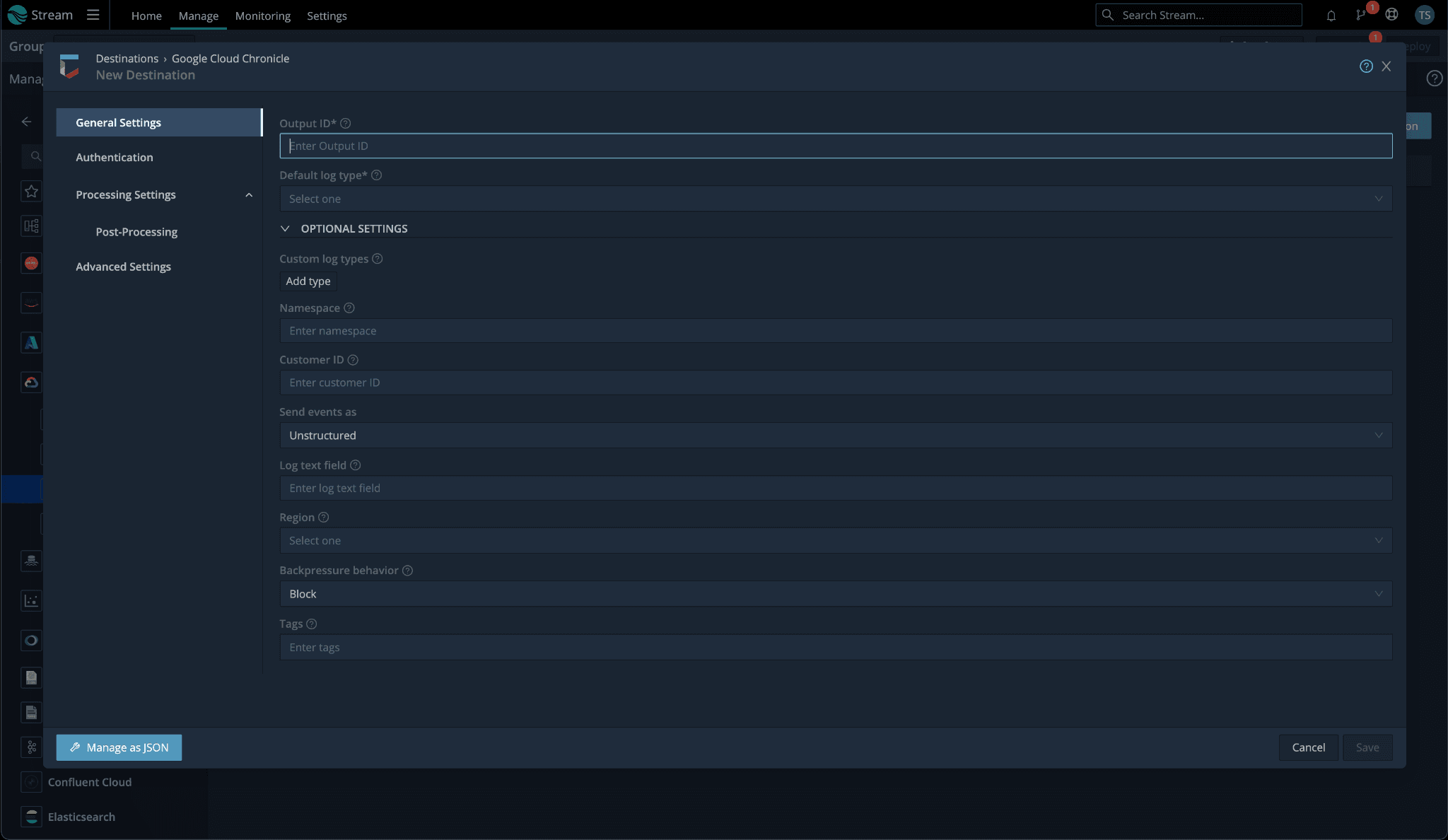
Task: Open the Region dropdown
Action: click(835, 541)
